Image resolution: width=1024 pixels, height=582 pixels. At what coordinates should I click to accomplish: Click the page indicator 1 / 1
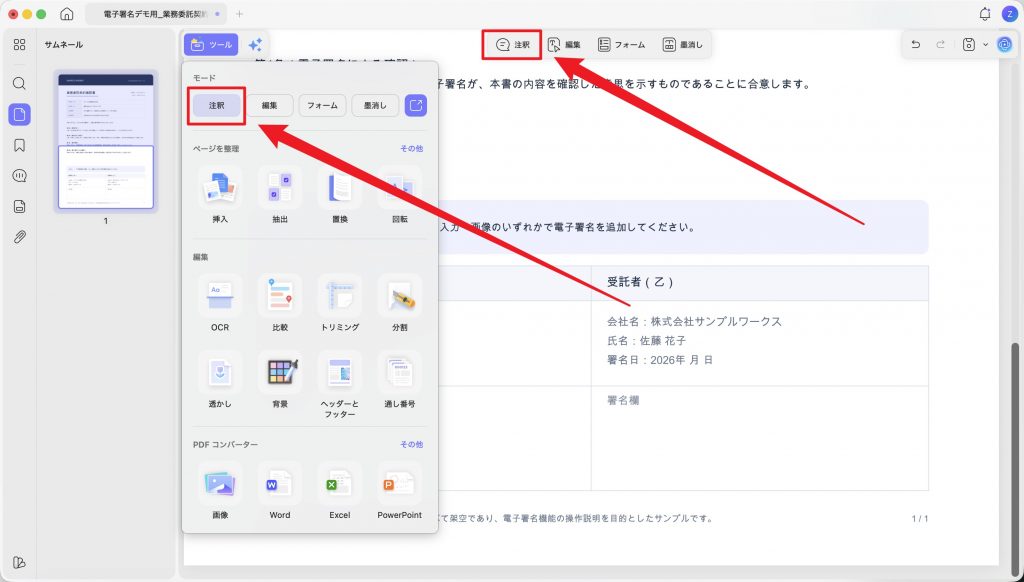point(920,519)
